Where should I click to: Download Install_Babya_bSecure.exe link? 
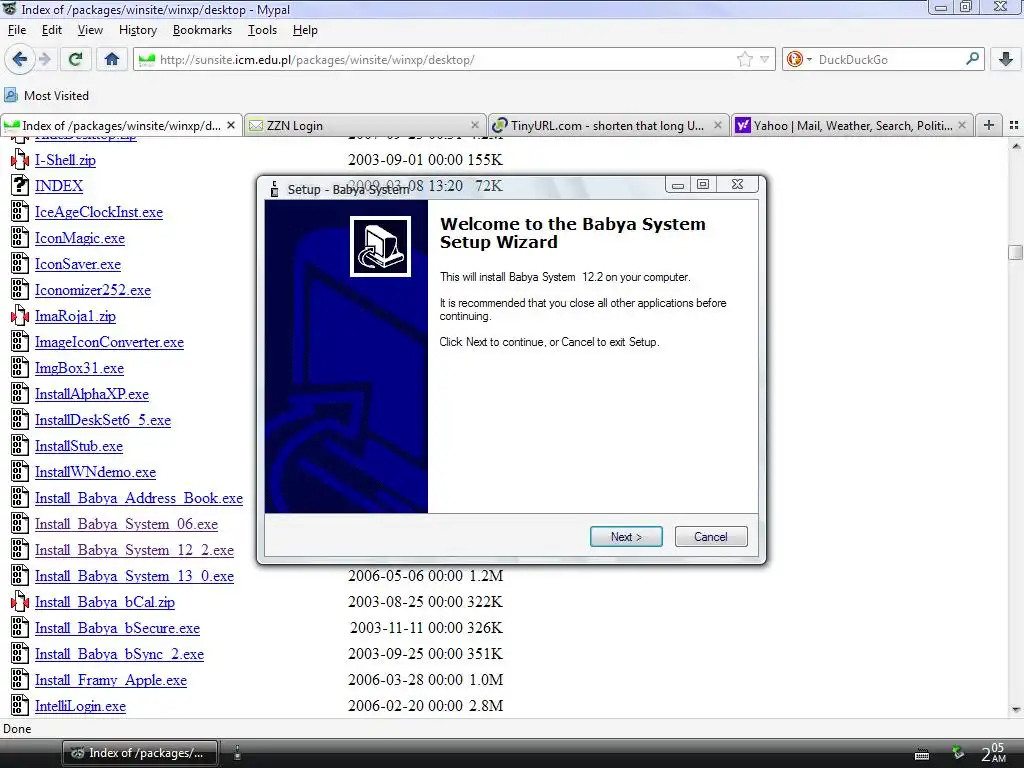(118, 628)
